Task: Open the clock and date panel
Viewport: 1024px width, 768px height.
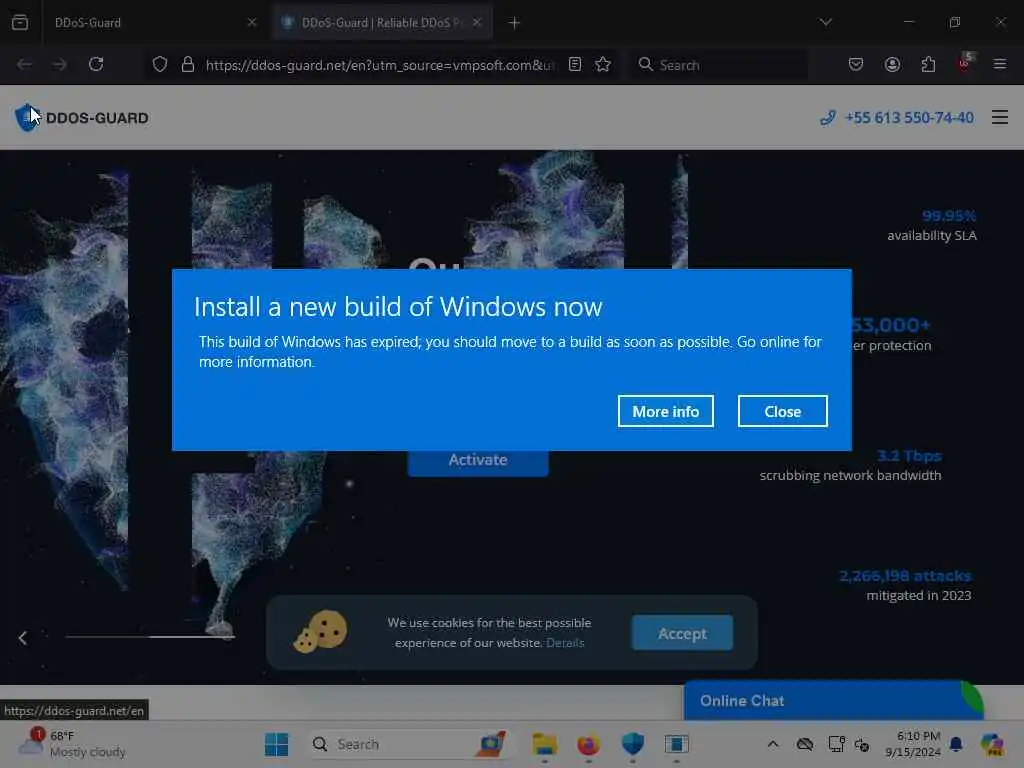Action: tap(913, 744)
